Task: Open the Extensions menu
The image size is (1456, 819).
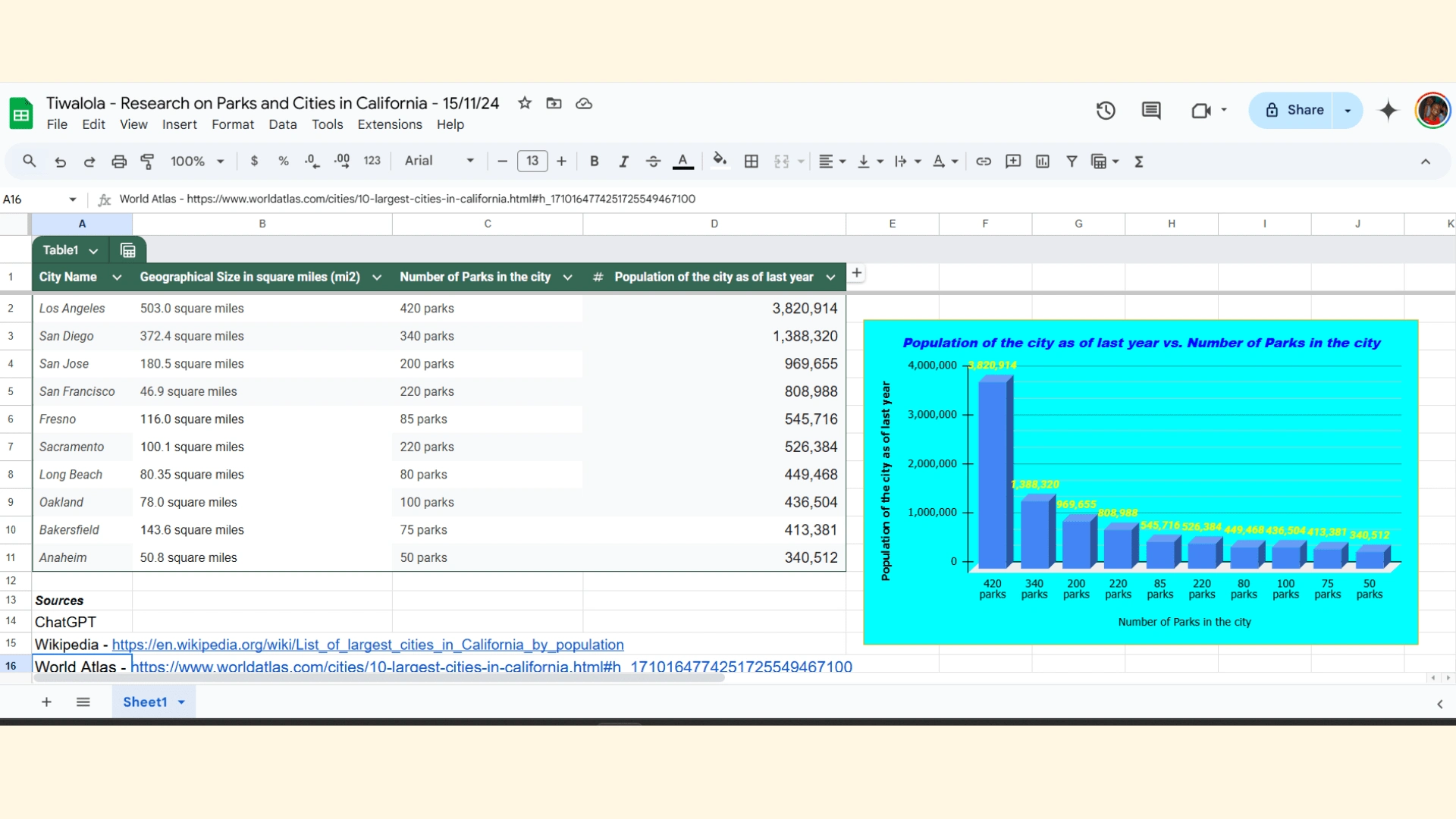Action: (x=390, y=124)
